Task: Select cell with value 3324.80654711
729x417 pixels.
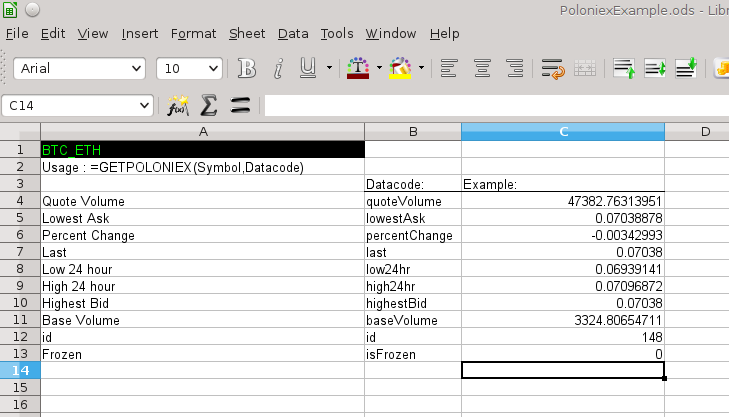Action: [563, 320]
